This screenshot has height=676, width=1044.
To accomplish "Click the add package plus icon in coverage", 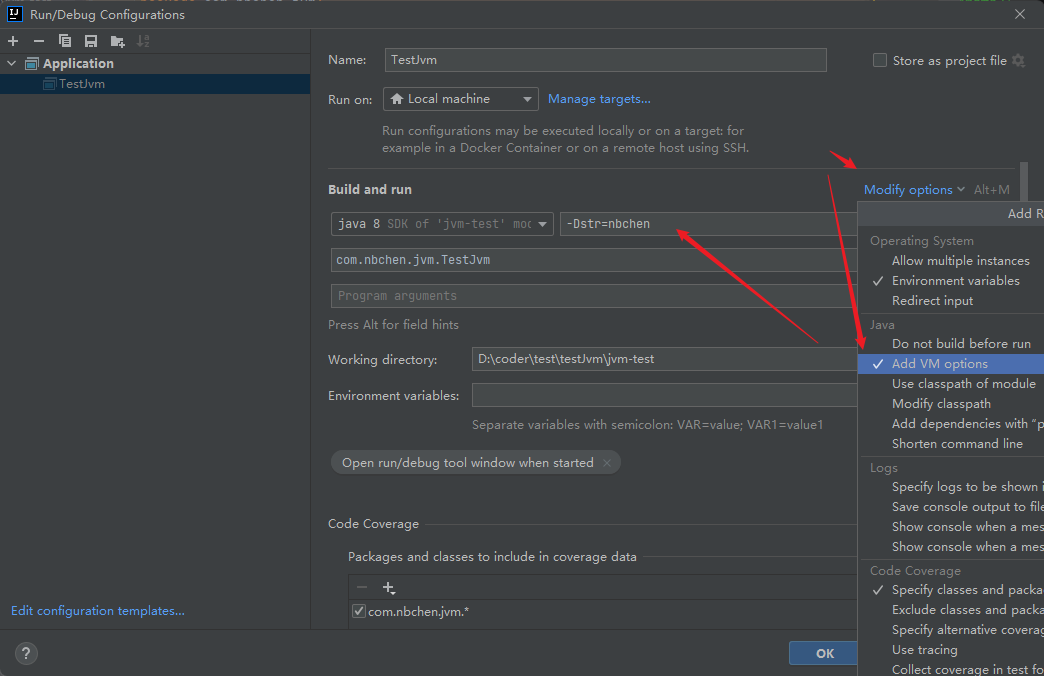I will point(389,588).
